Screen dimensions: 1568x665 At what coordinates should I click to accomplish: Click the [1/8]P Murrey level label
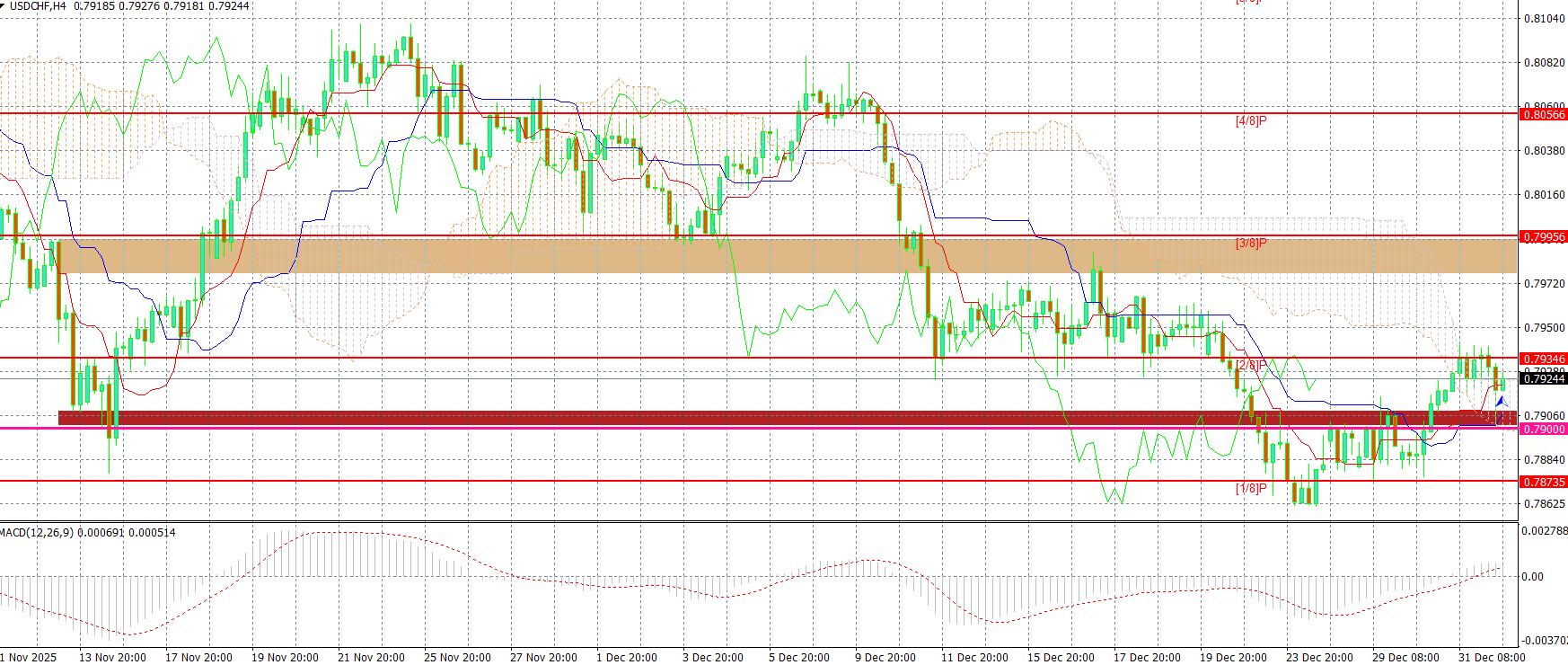point(1251,488)
